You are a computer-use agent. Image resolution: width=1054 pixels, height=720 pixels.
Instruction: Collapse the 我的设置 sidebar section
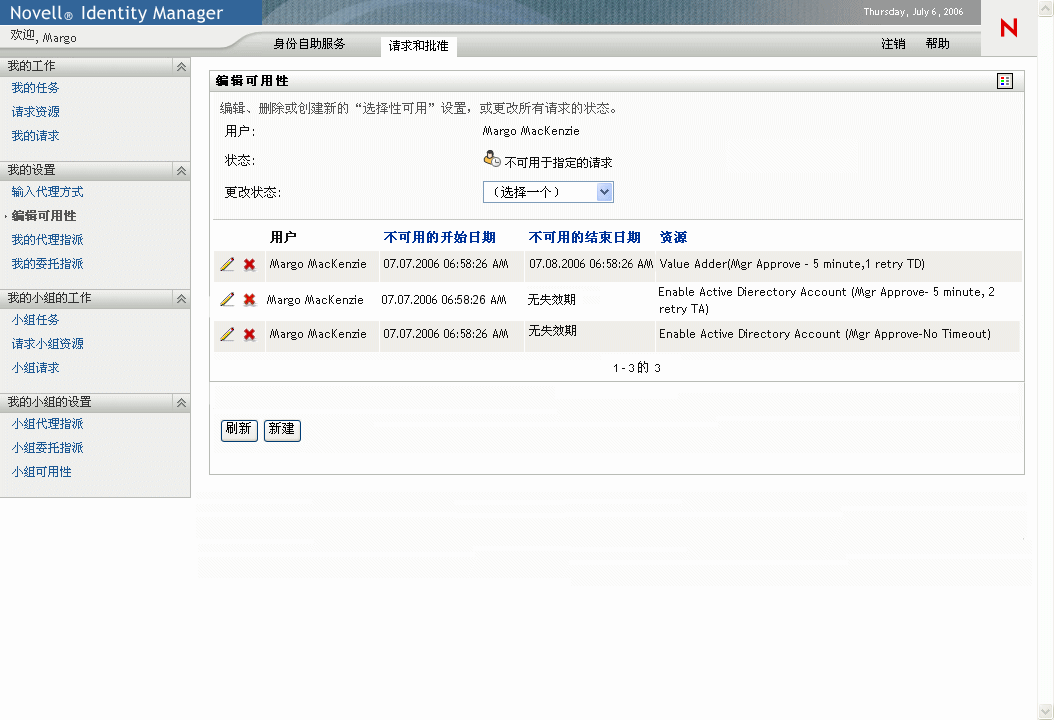(181, 170)
